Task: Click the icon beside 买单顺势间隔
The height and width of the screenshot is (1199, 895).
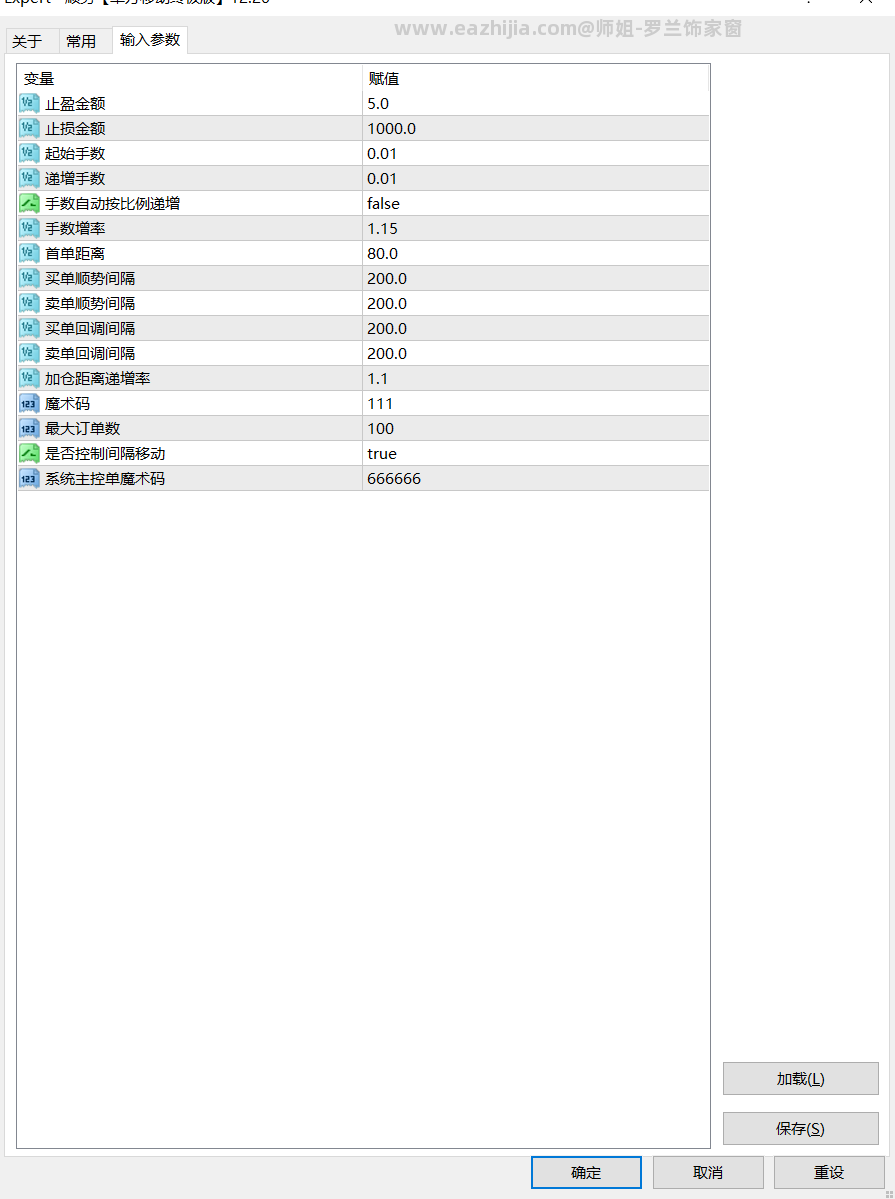Action: click(x=29, y=278)
